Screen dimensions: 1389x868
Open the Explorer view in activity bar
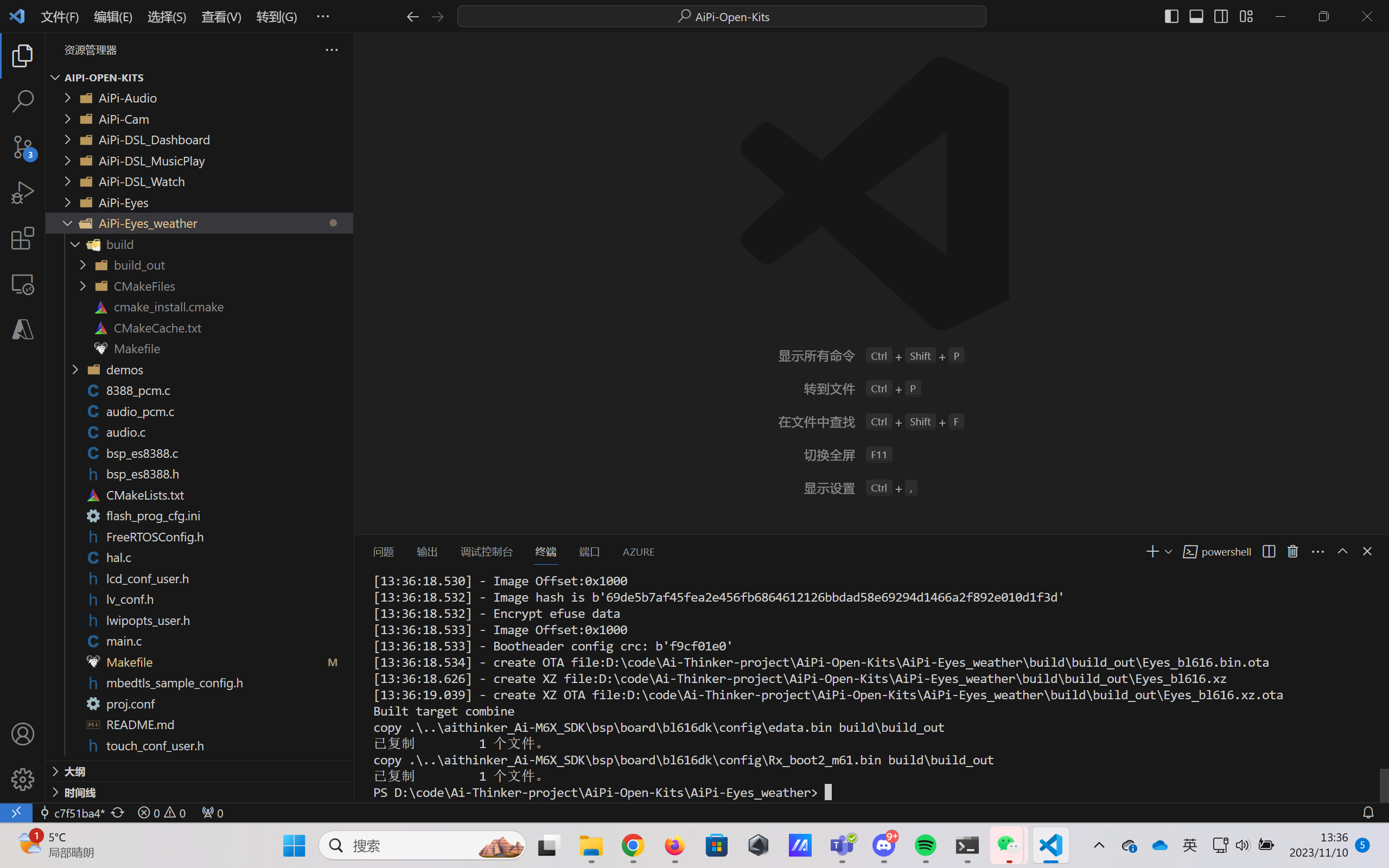[x=22, y=56]
